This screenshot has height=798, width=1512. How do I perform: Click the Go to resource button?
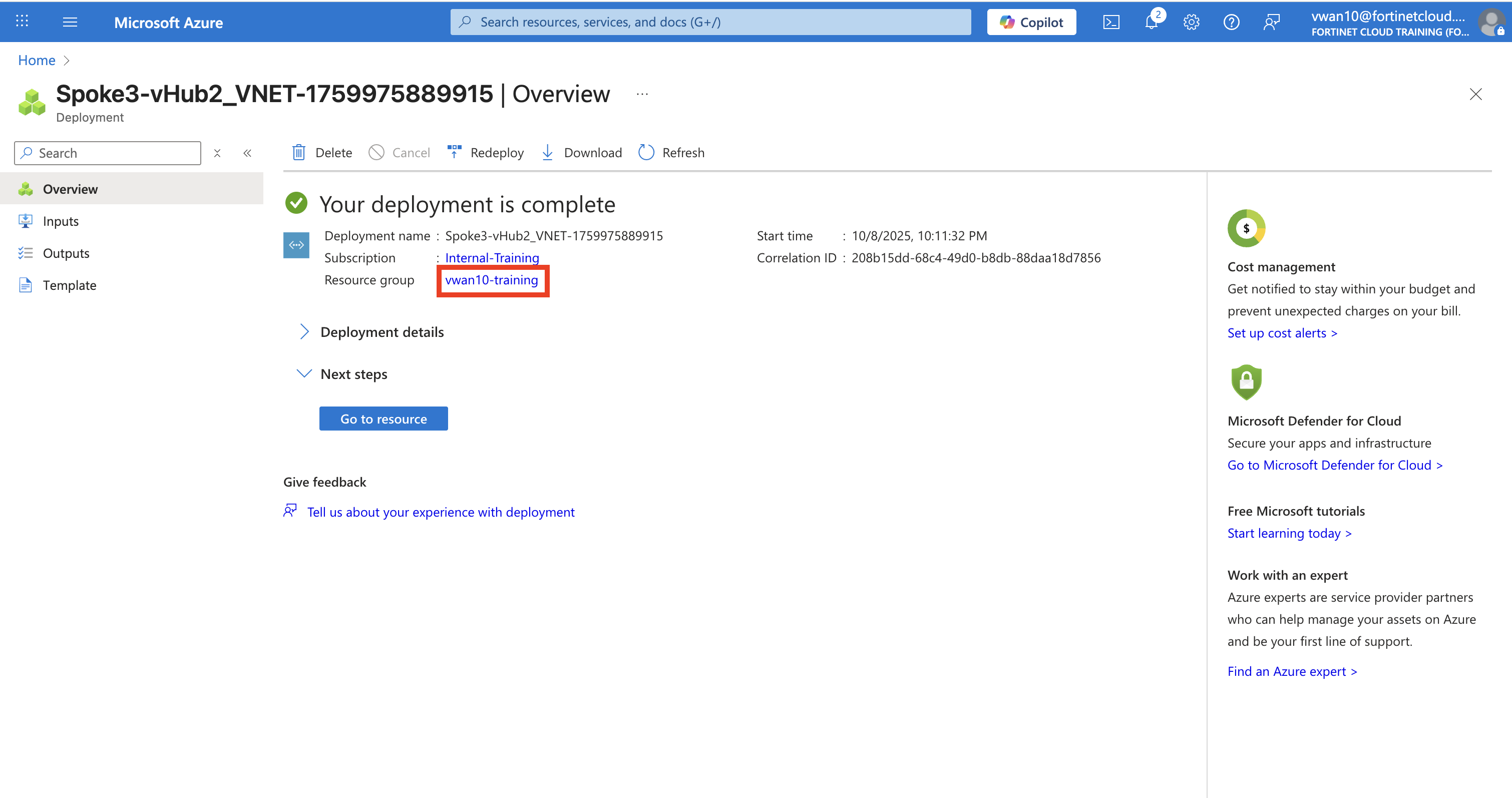(x=384, y=419)
